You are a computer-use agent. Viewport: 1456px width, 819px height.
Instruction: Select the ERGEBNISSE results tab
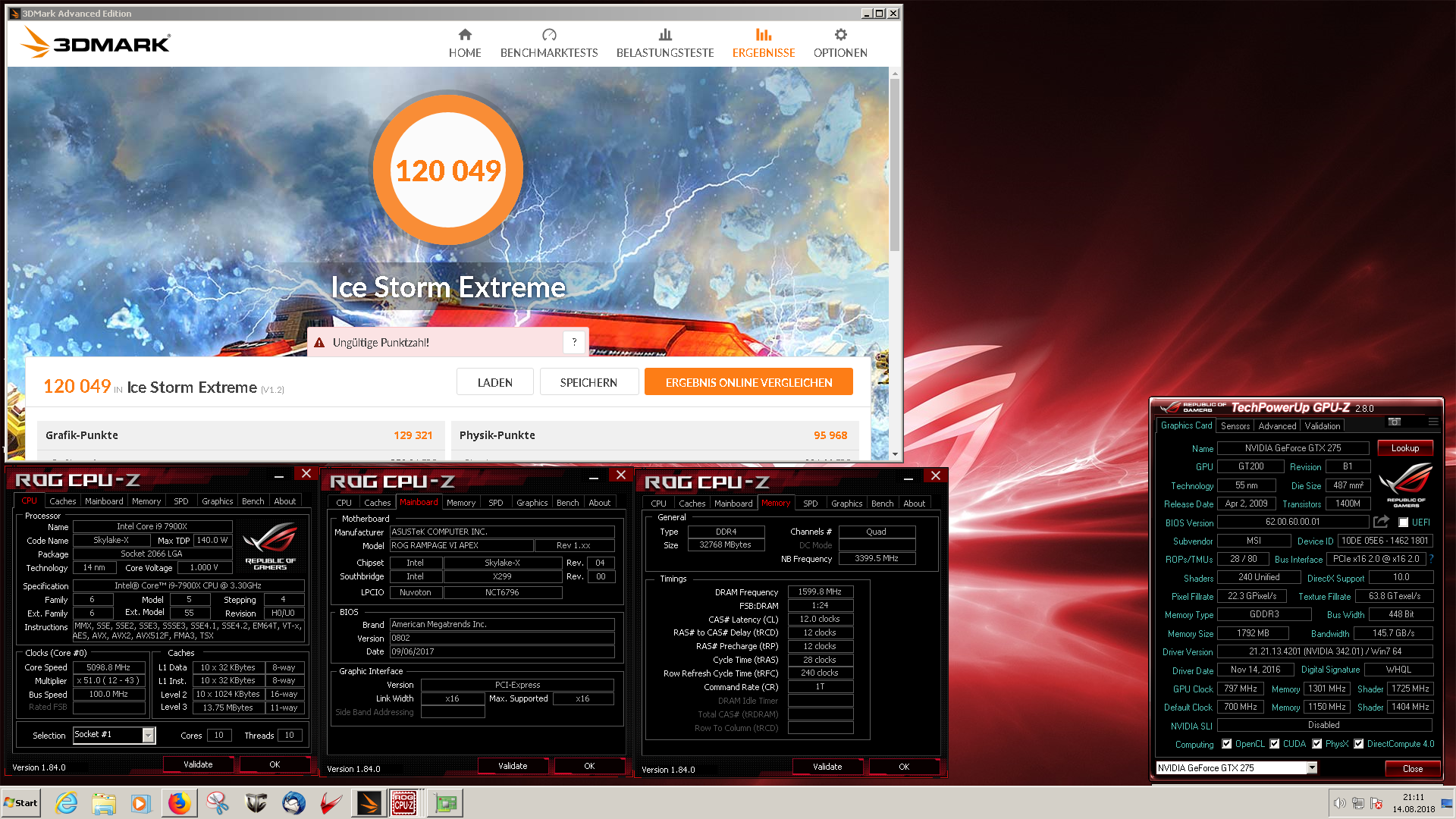pos(764,43)
